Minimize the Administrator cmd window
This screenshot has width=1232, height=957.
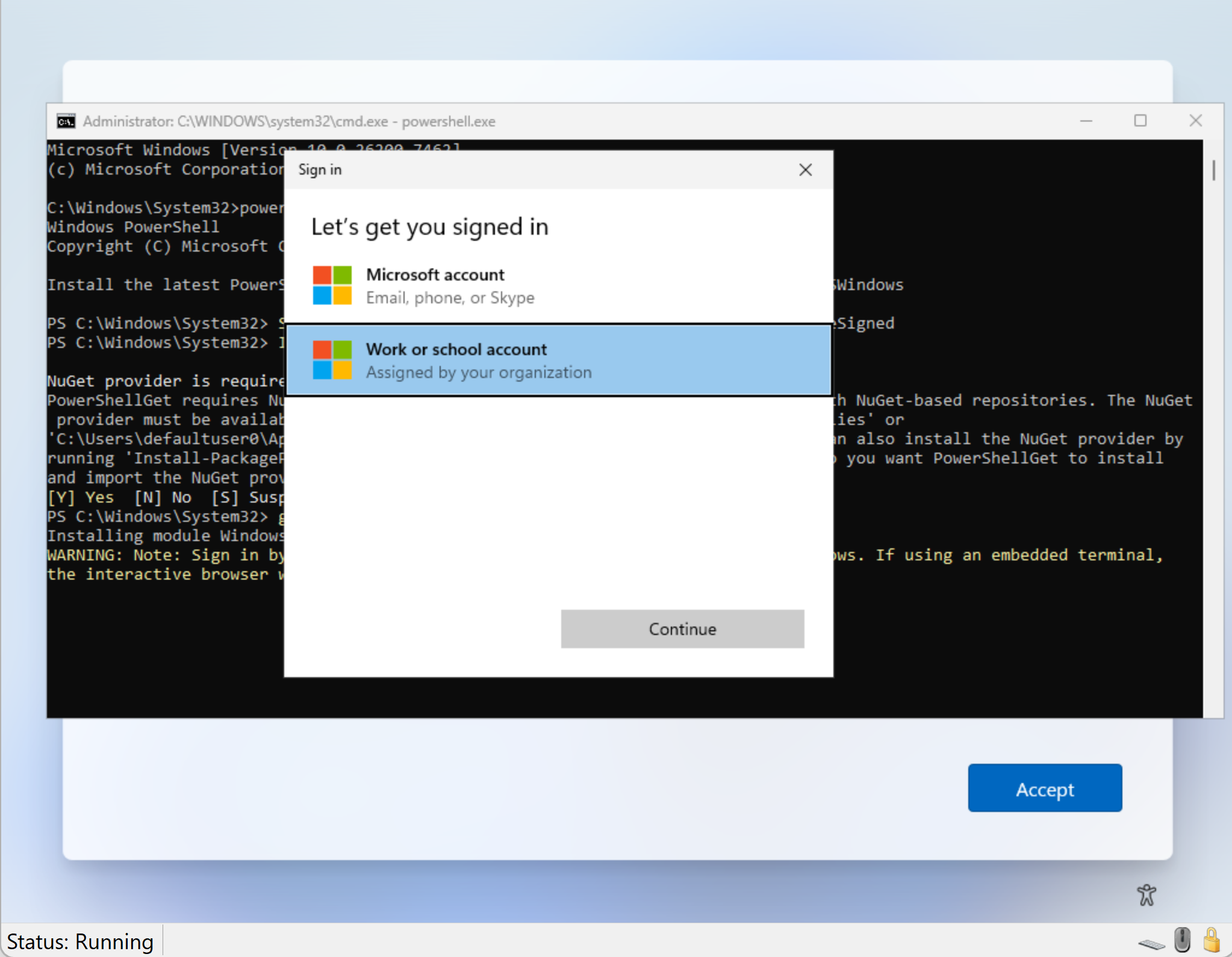[1086, 121]
